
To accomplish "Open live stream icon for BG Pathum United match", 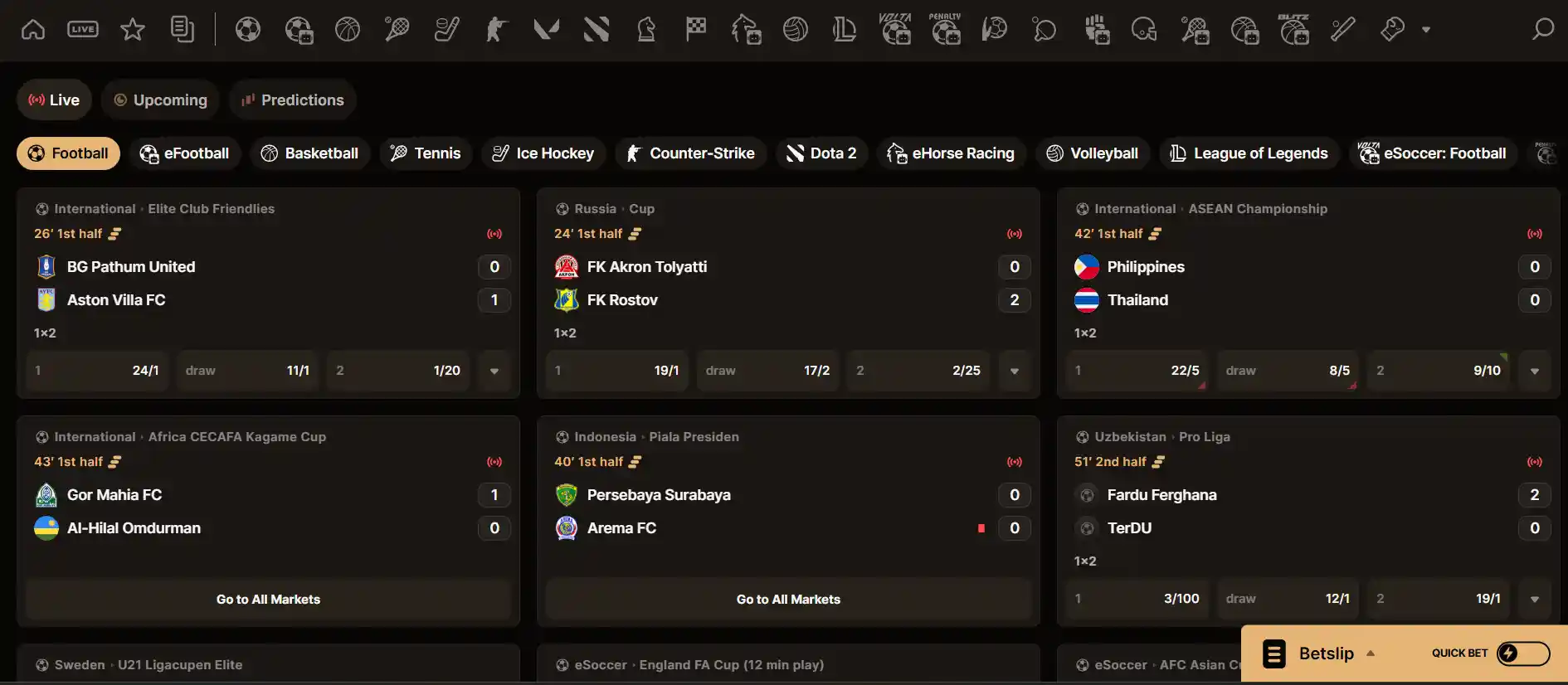I will coord(494,234).
